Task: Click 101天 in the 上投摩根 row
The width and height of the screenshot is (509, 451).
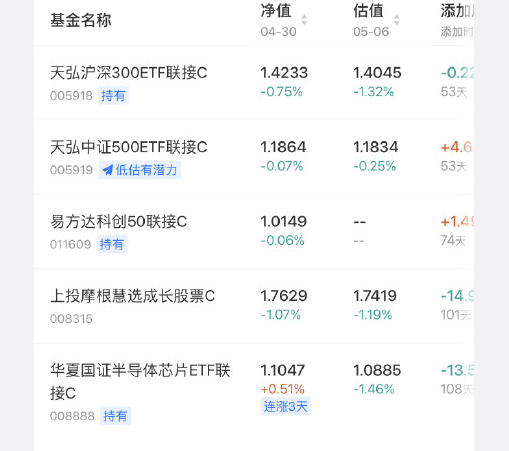Action: click(456, 315)
